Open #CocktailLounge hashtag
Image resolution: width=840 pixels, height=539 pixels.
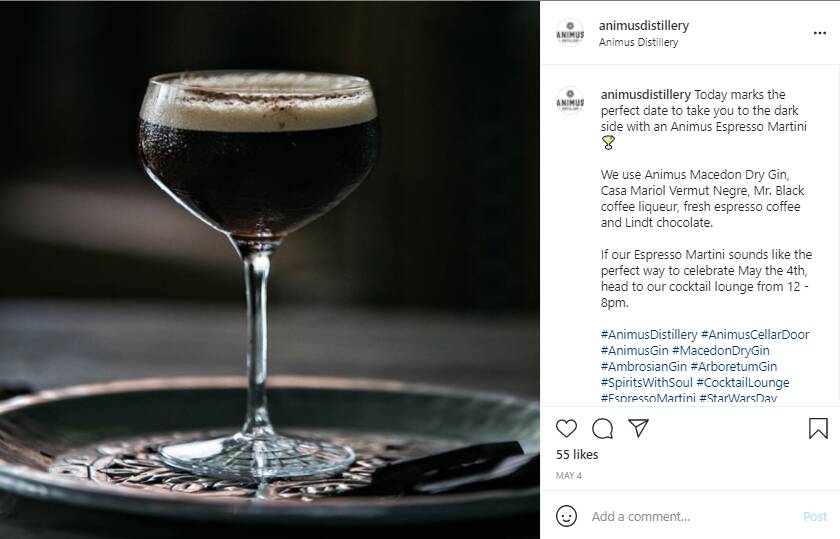coord(742,383)
